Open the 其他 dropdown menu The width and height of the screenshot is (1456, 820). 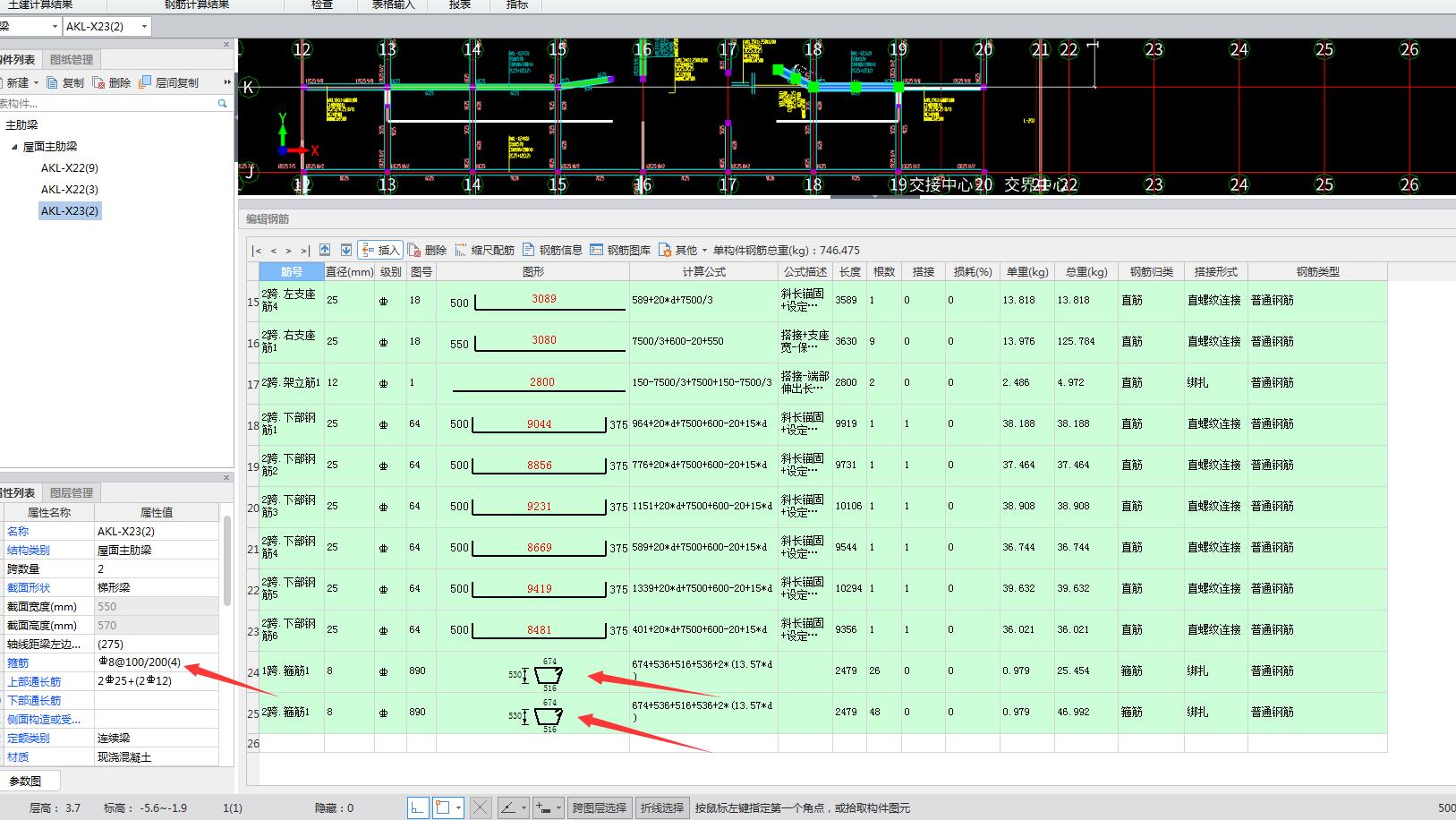[x=683, y=250]
